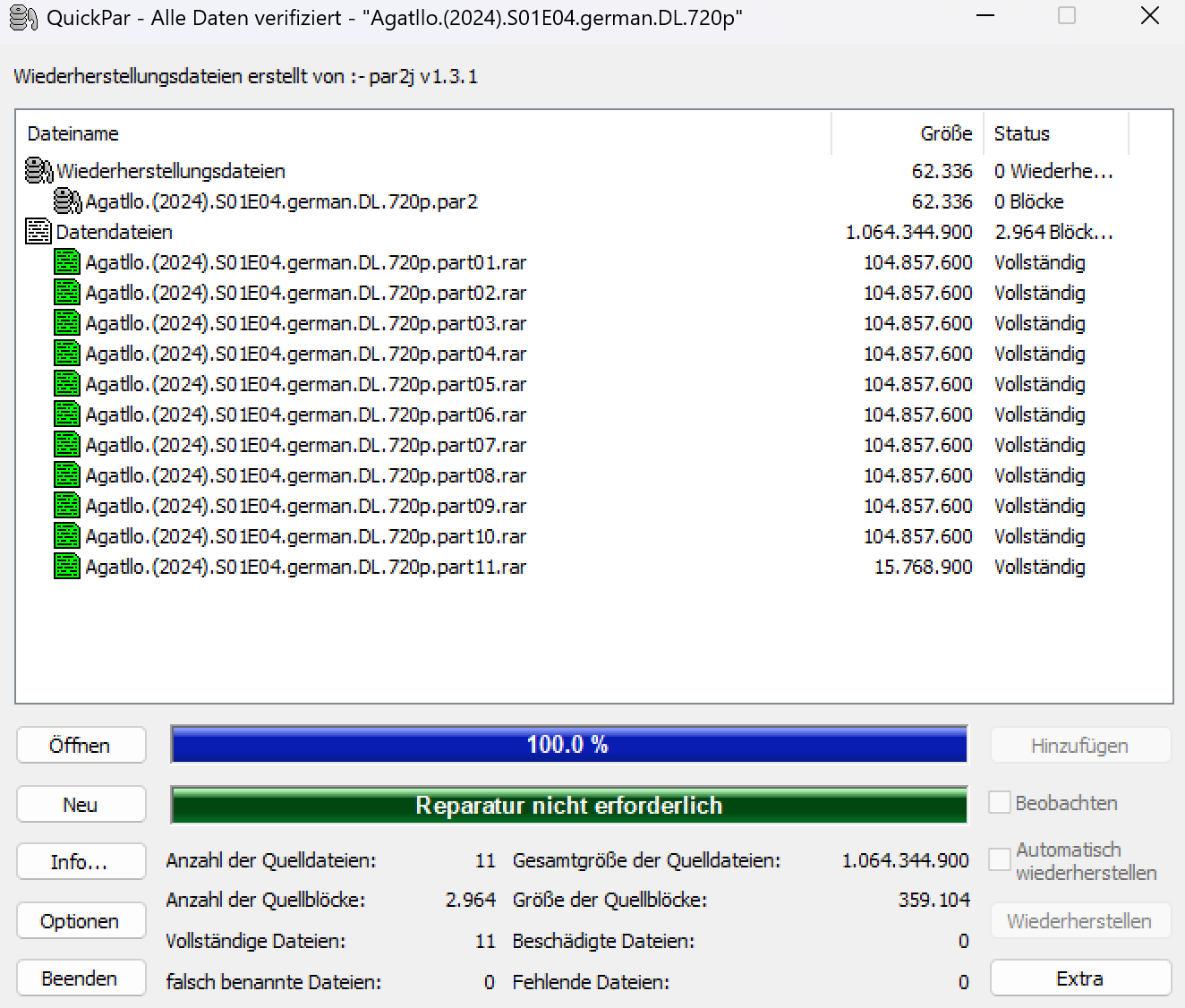Click the green icon of part05.rar
This screenshot has height=1008, width=1185.
point(67,384)
